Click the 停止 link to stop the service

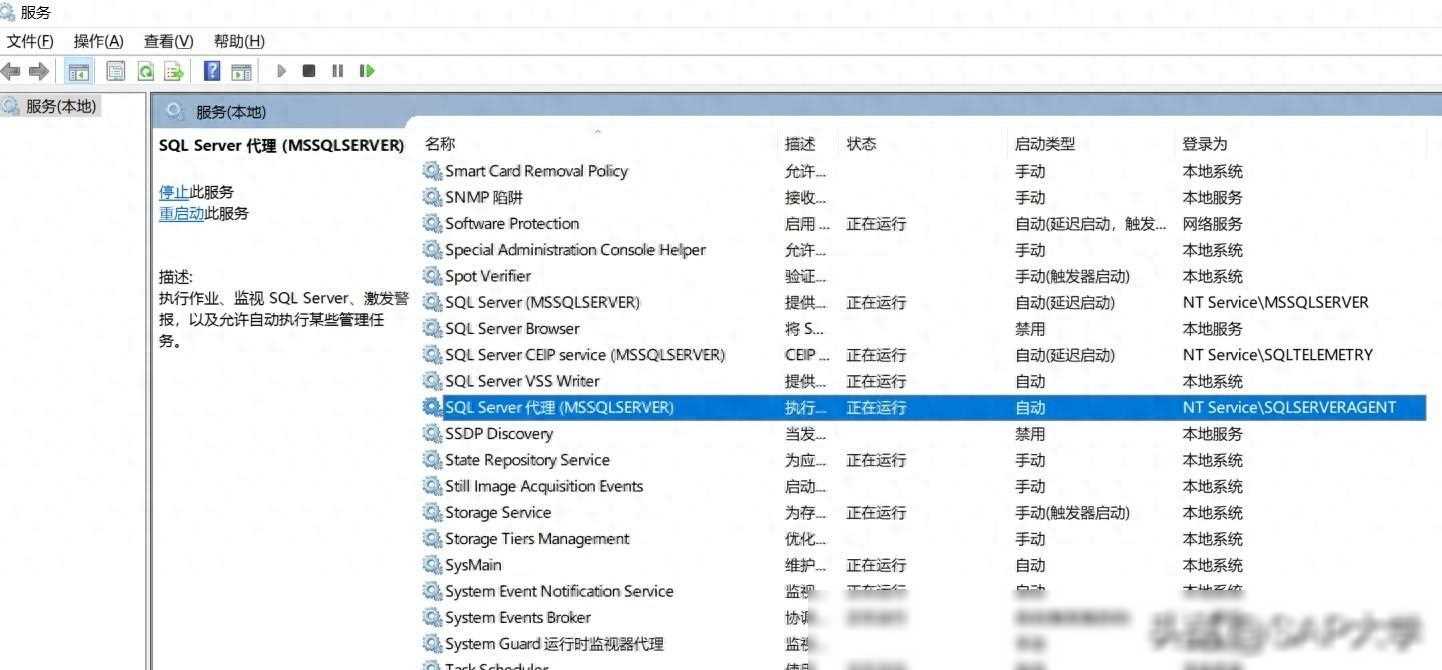[174, 192]
